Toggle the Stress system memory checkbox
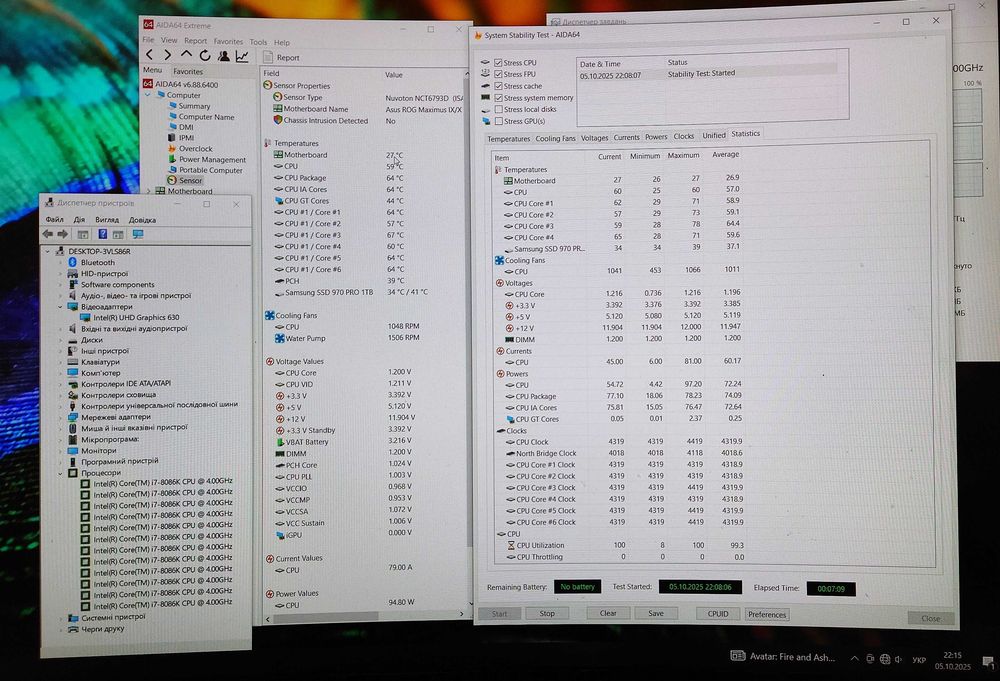1000x681 pixels. point(499,98)
